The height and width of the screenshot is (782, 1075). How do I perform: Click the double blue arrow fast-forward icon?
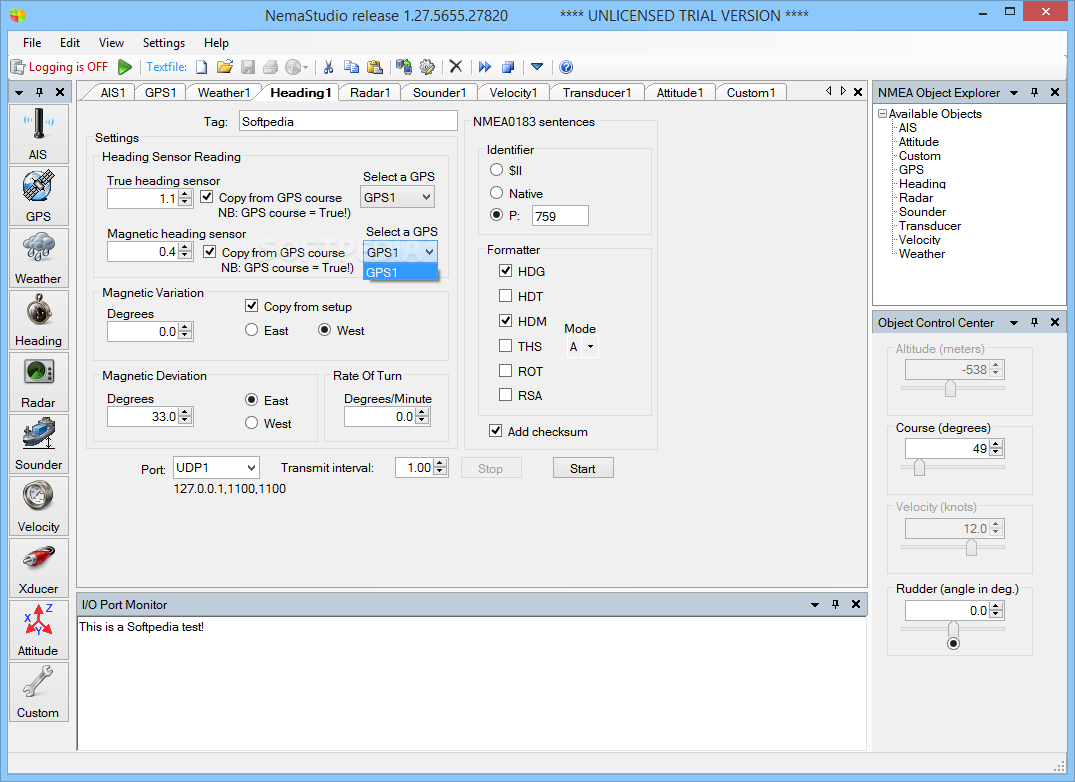pyautogui.click(x=485, y=66)
